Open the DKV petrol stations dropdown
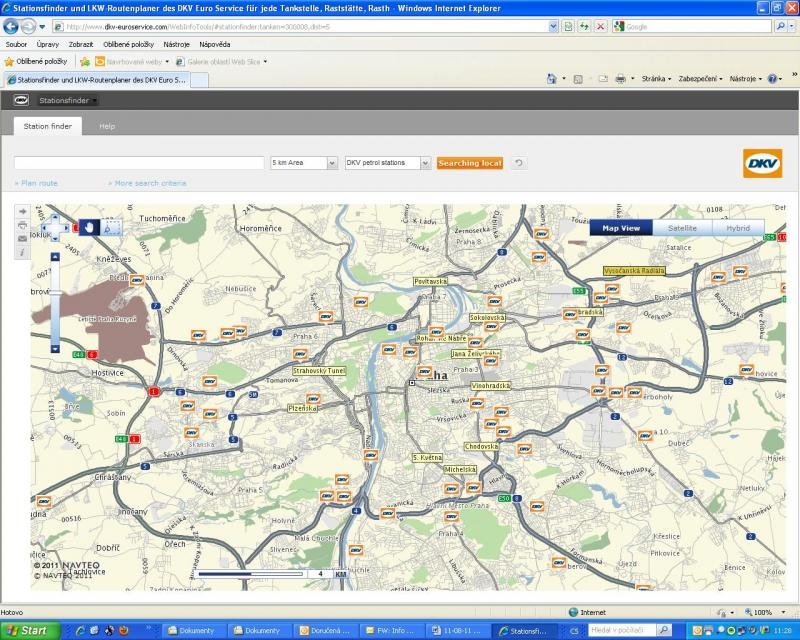The image size is (800, 640). 388,163
